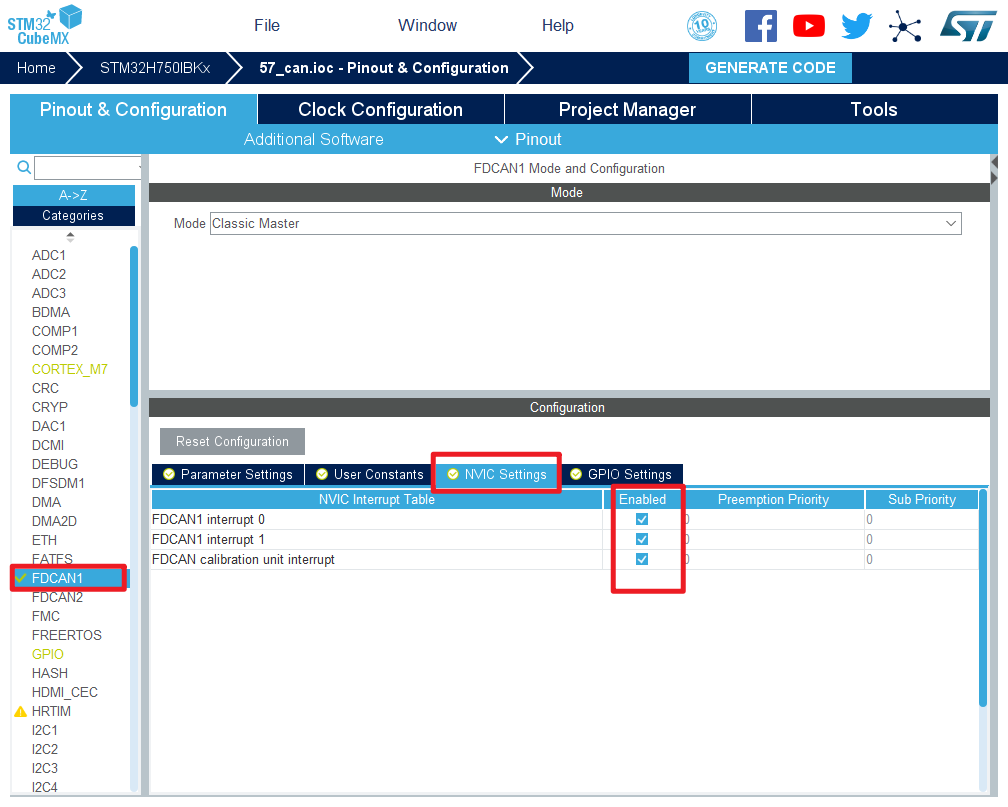Click the ST logo icon

tap(967, 26)
